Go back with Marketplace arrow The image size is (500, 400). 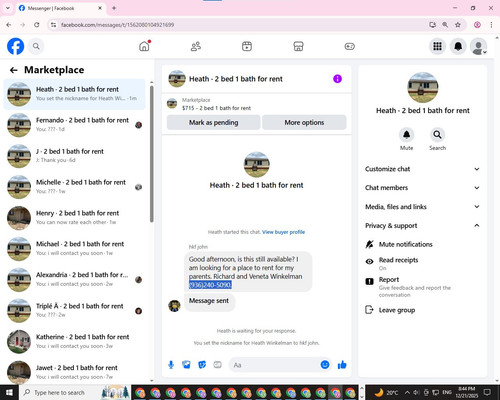click(x=14, y=70)
